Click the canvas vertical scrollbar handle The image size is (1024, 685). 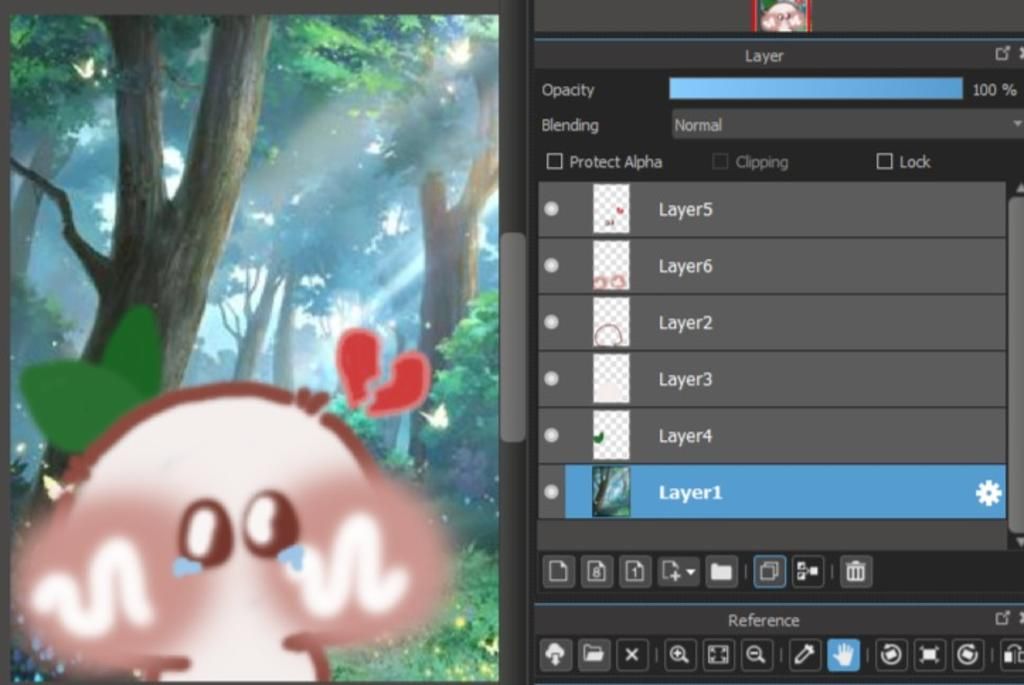tap(513, 337)
